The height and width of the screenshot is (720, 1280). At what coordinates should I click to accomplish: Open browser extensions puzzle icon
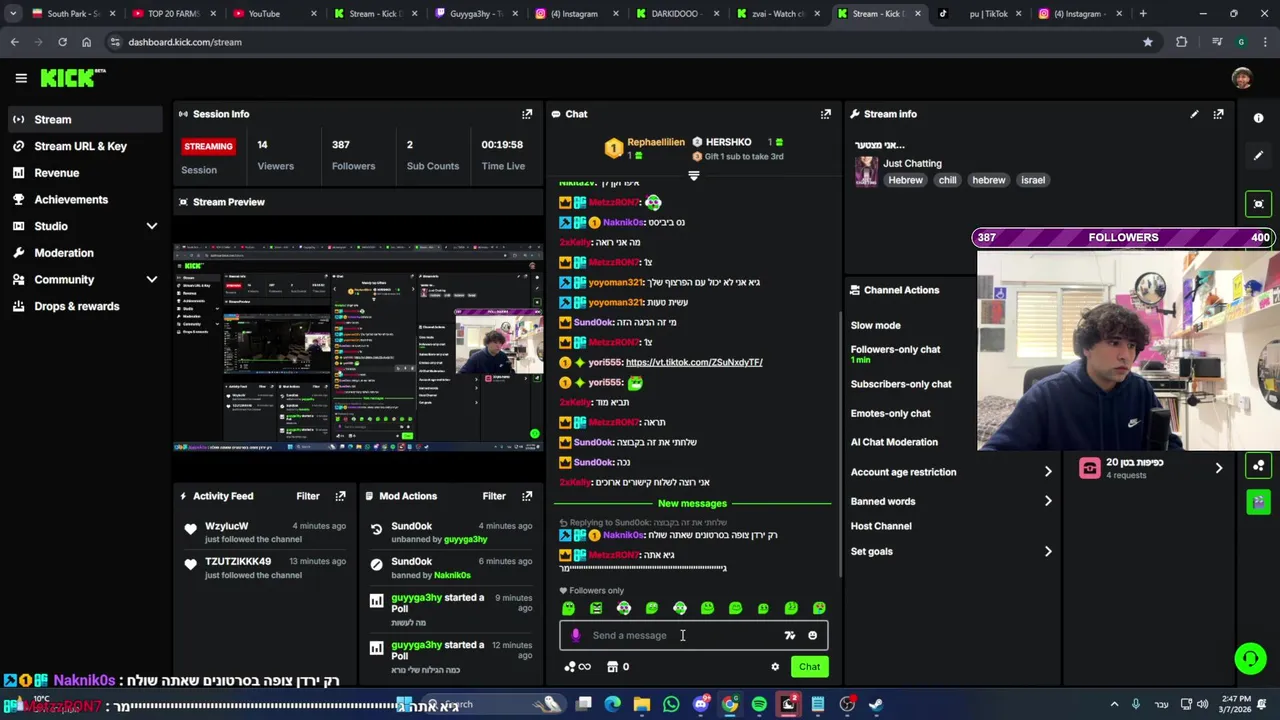click(1182, 42)
